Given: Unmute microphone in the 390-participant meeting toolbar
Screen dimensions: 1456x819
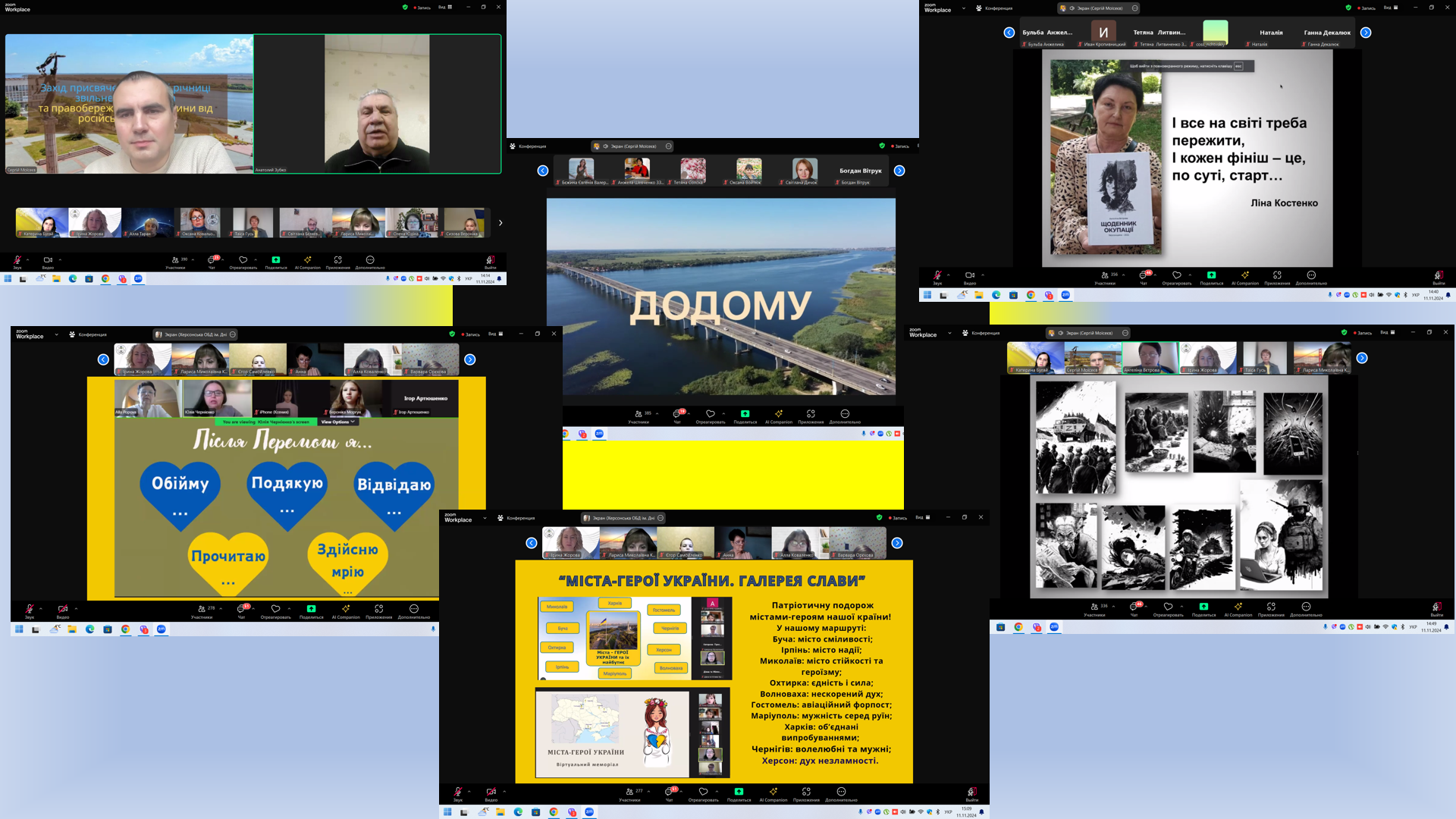Looking at the screenshot, I should [17, 261].
